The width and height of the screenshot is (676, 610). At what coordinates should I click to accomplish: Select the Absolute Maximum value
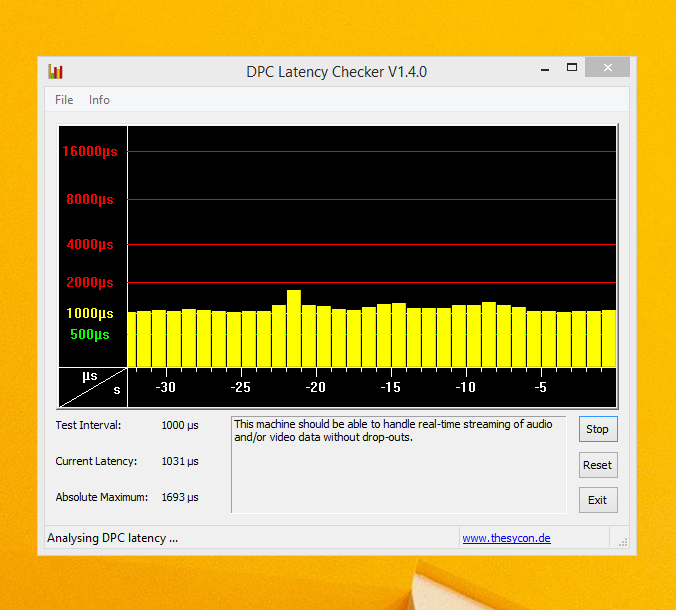coord(180,497)
